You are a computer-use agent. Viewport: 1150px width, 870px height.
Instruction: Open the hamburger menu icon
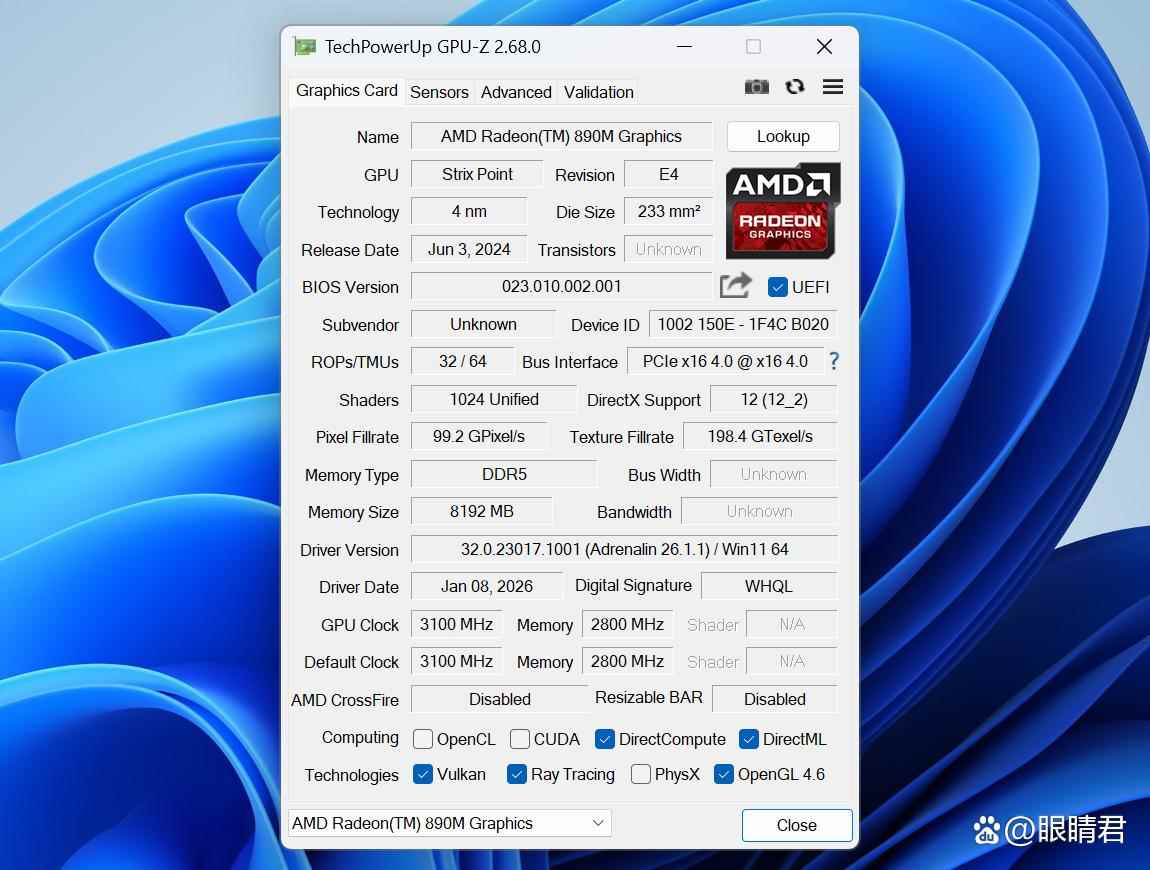click(832, 87)
